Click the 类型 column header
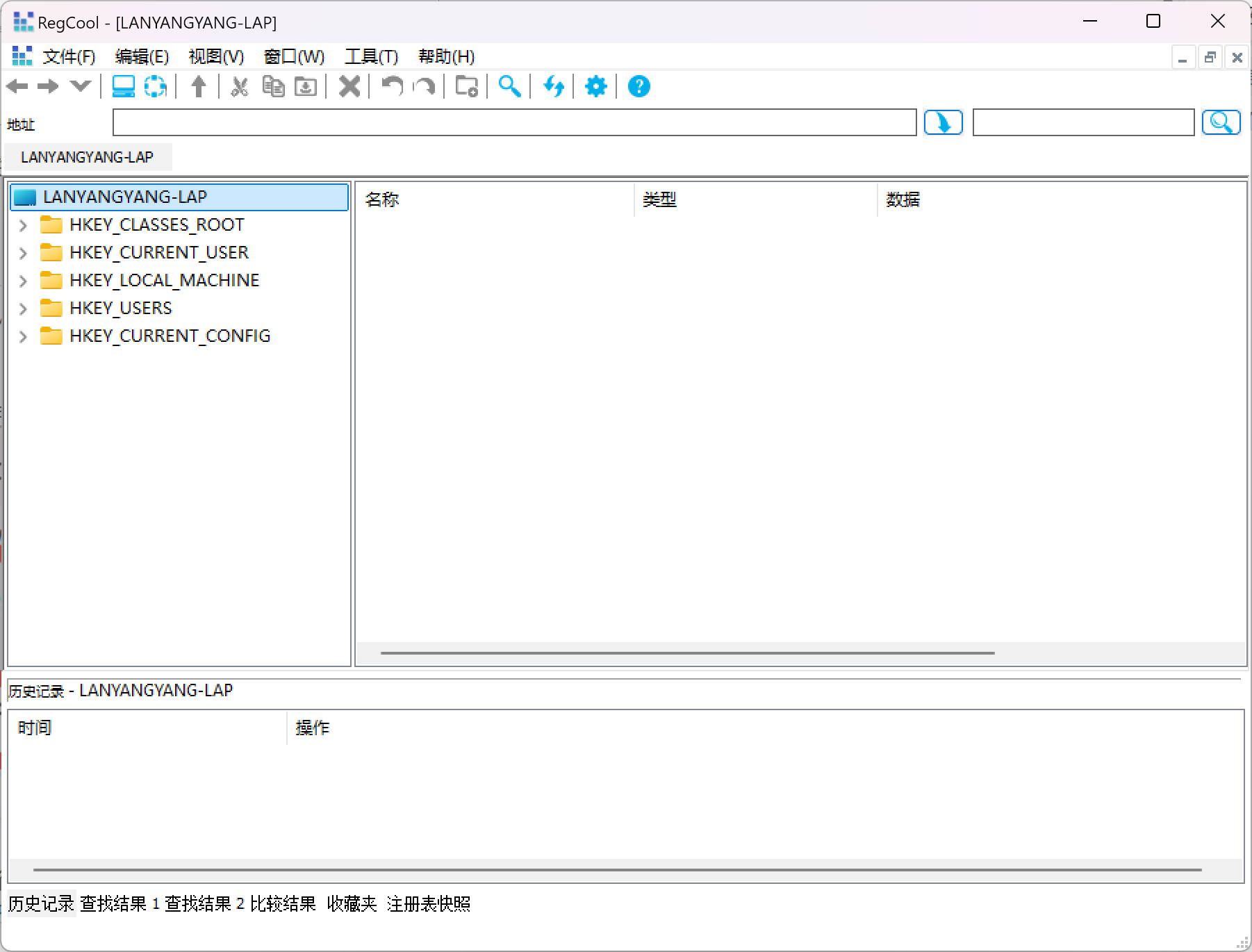 [756, 199]
